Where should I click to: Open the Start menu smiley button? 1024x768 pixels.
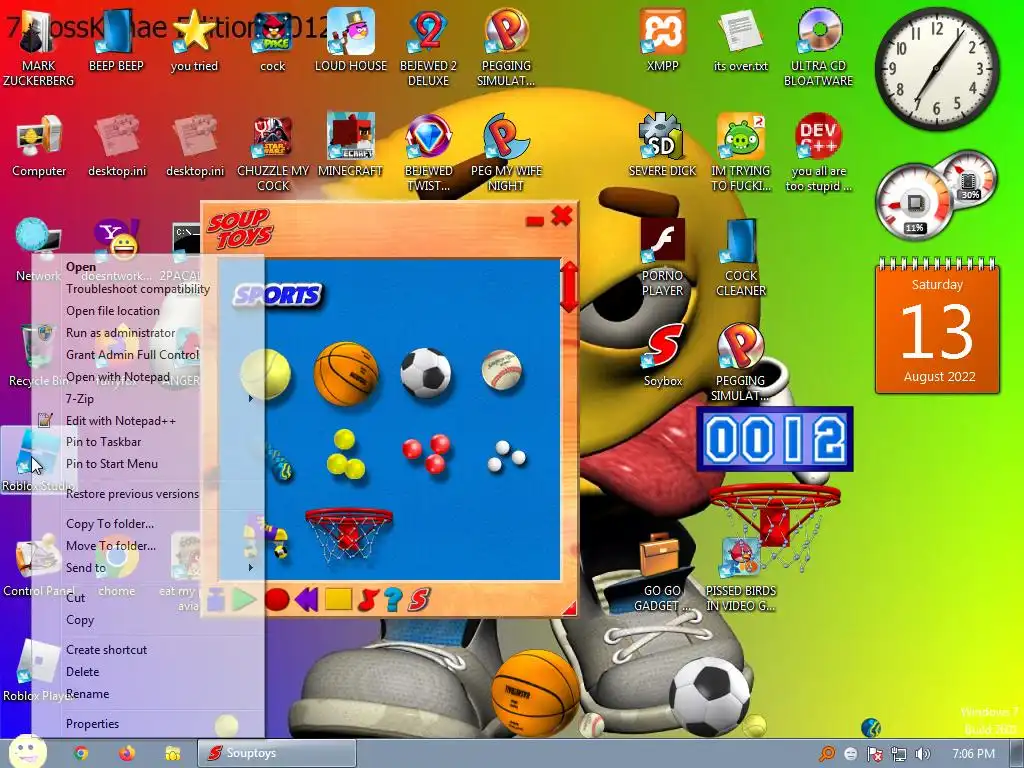(28, 752)
